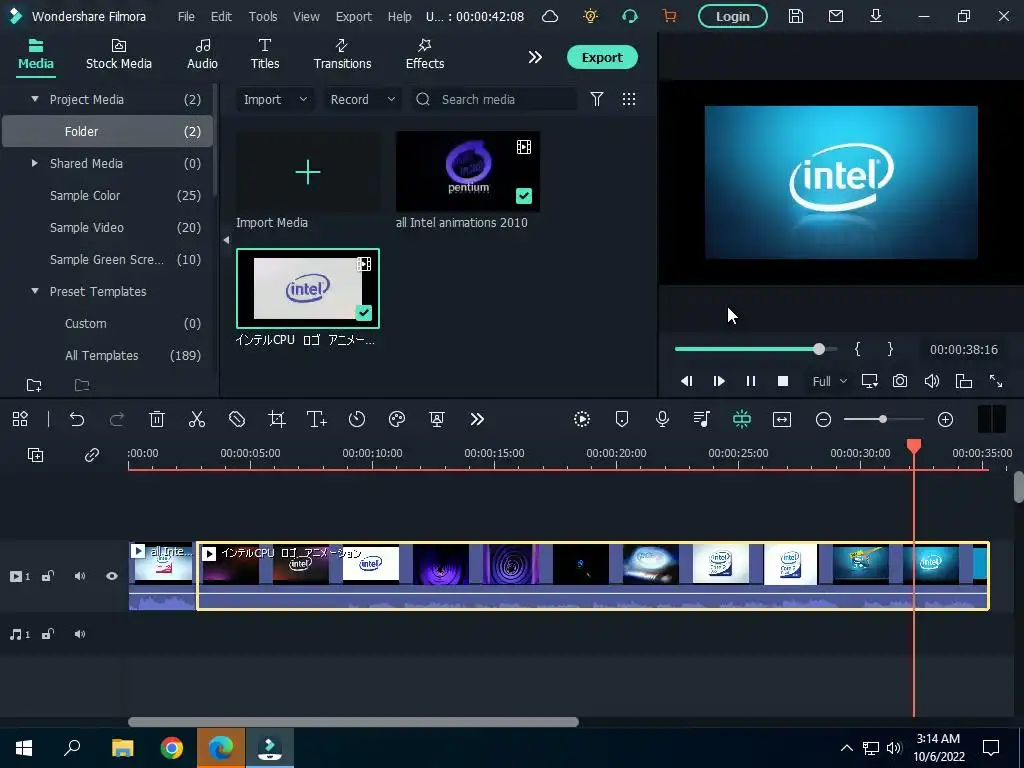Toggle video track 1 visibility eye
The width and height of the screenshot is (1024, 768).
112,576
